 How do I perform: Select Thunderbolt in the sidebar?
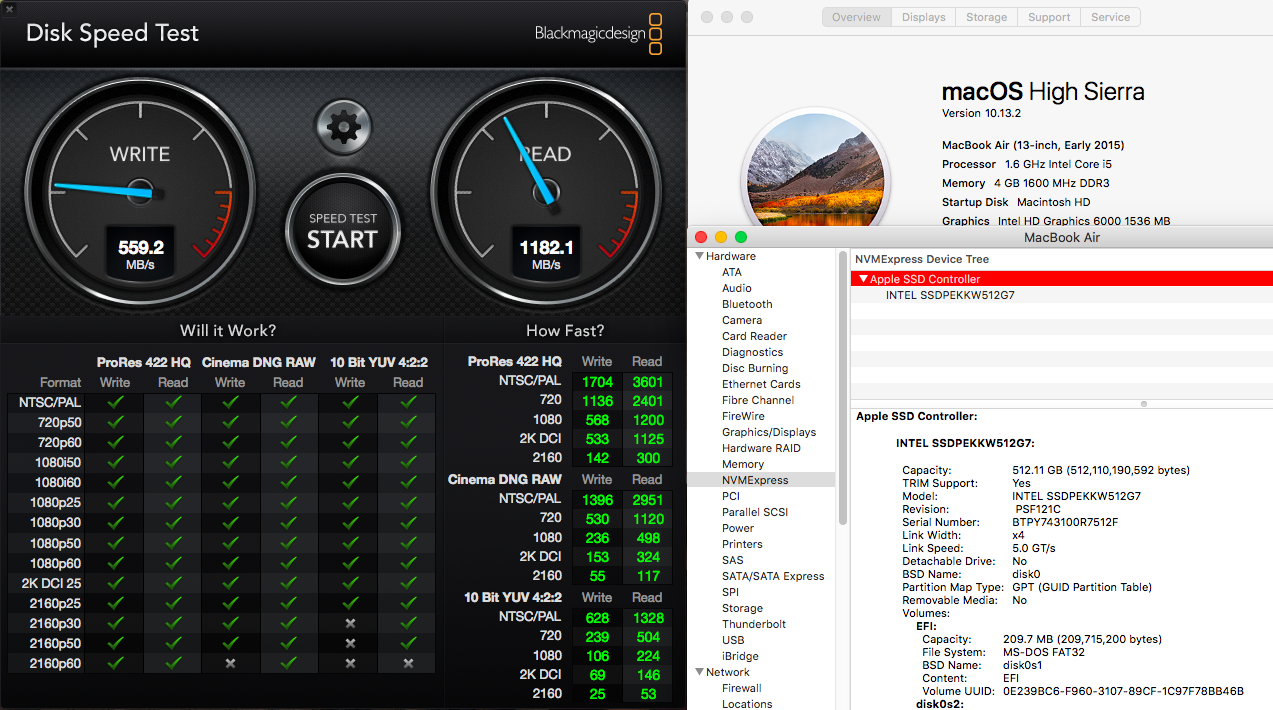point(754,624)
